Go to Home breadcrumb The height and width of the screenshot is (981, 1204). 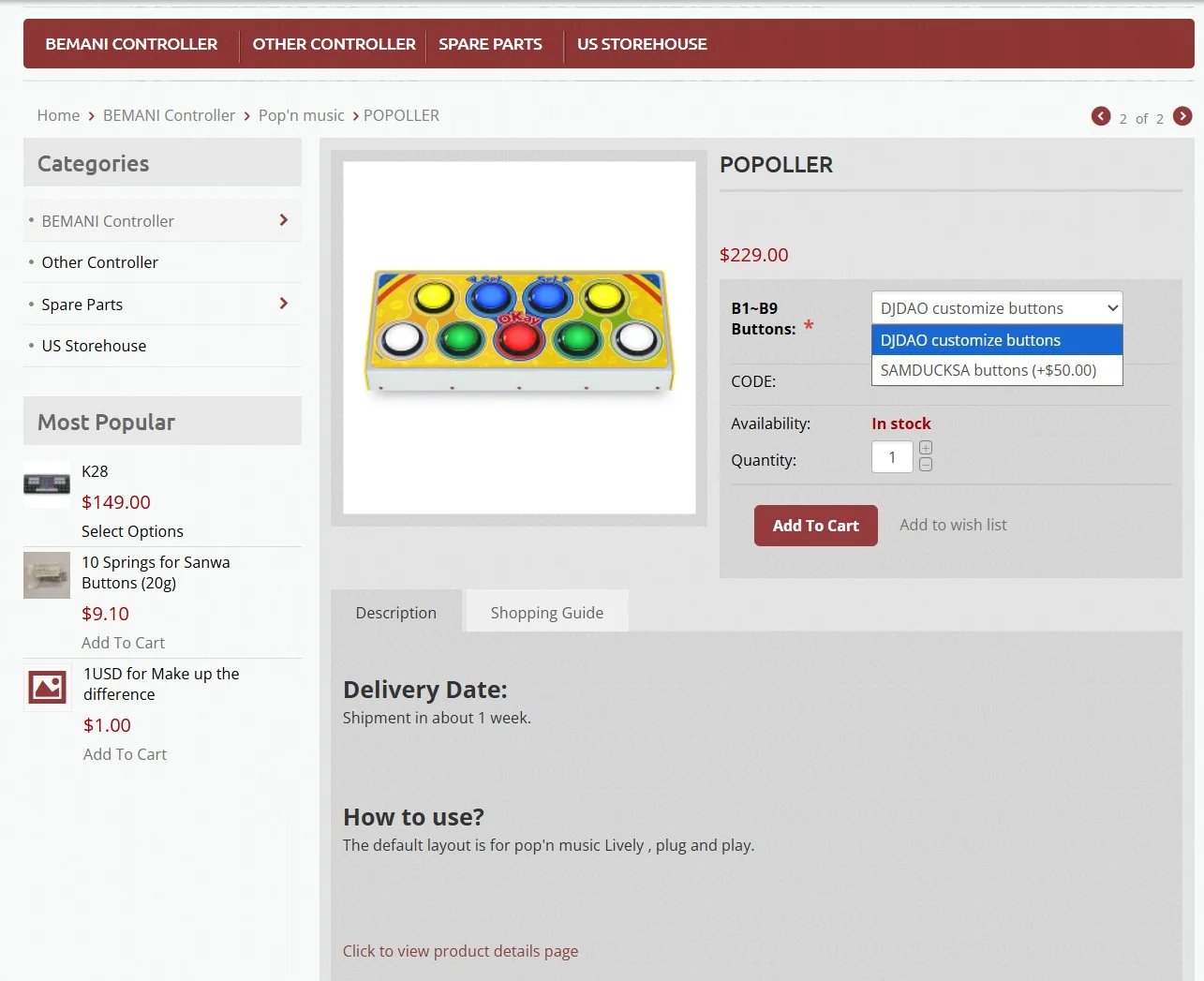click(58, 115)
